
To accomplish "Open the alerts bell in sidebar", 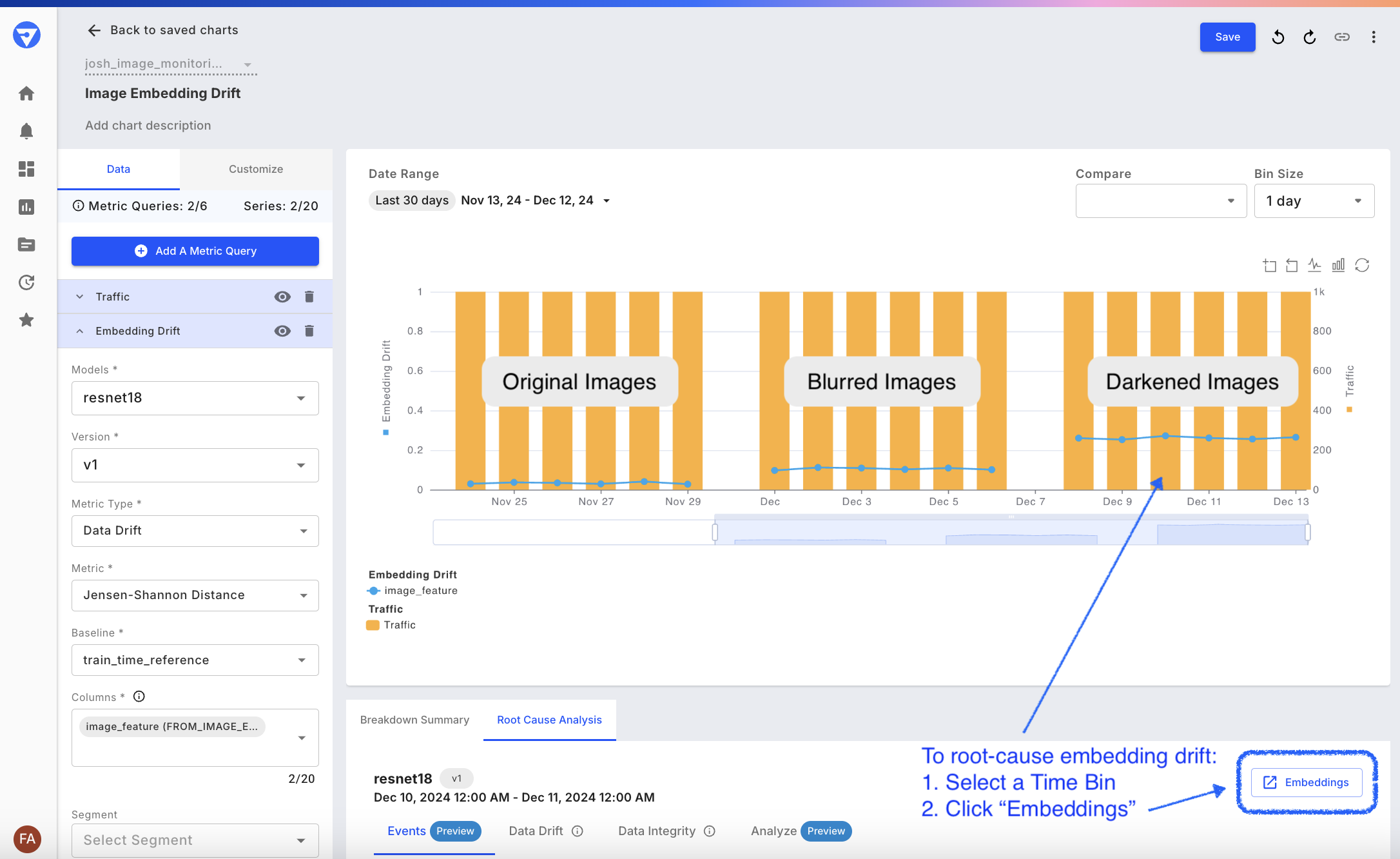I will click(26, 132).
